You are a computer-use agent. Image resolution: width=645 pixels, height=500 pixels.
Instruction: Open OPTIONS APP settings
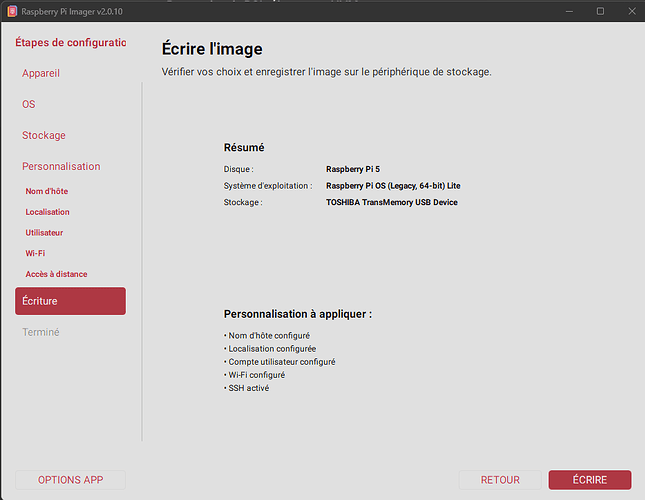pos(70,480)
